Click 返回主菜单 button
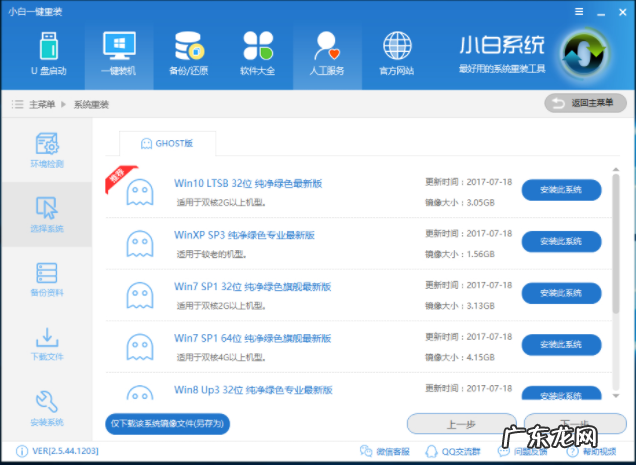This screenshot has height=466, width=636. pos(585,103)
